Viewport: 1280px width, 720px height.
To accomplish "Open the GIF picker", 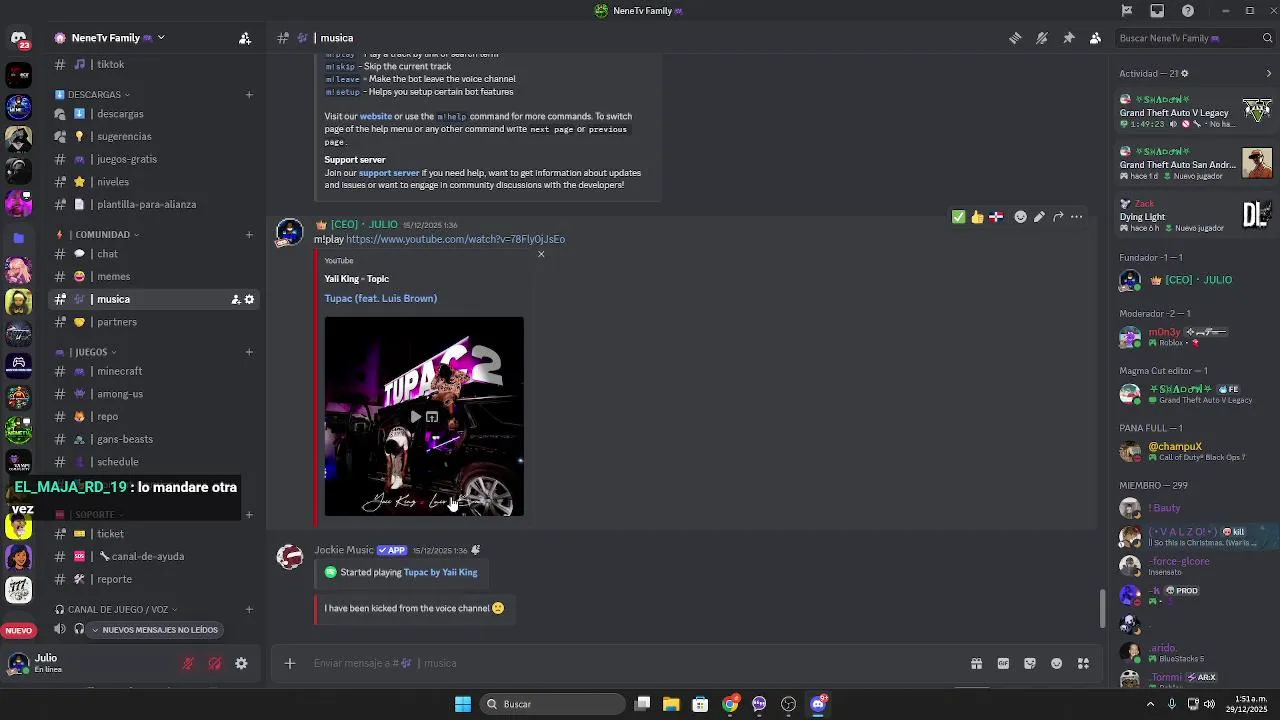I will click(1003, 663).
